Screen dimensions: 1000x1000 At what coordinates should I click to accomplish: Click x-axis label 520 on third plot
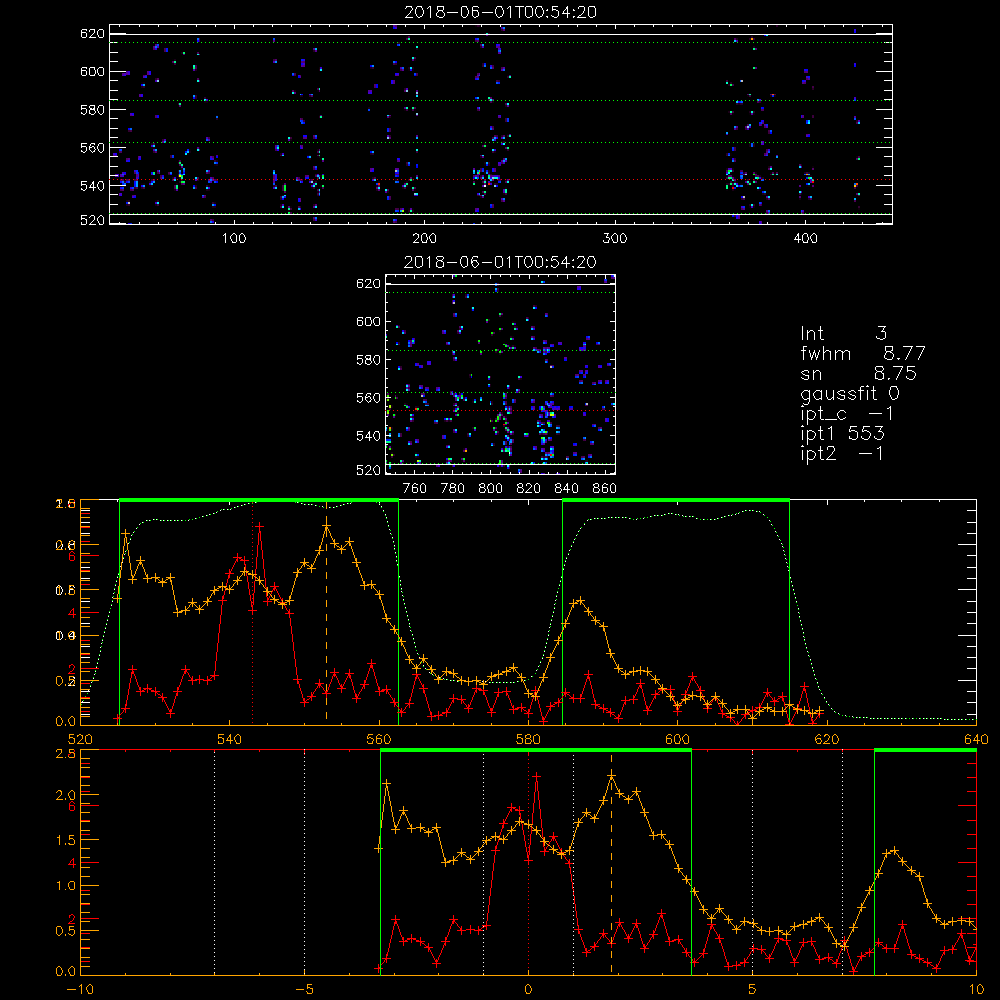(80, 739)
